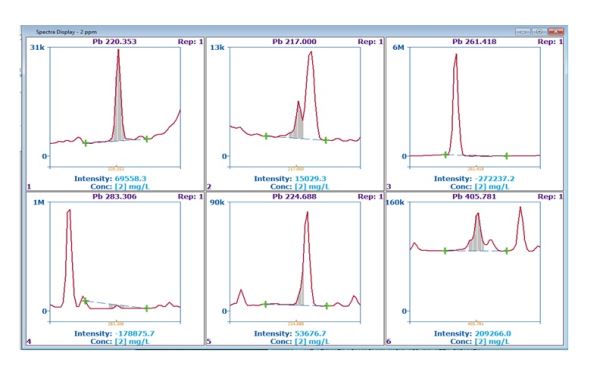Select right green background marker in Pb 405.781
This screenshot has width=600, height=388.
click(507, 251)
